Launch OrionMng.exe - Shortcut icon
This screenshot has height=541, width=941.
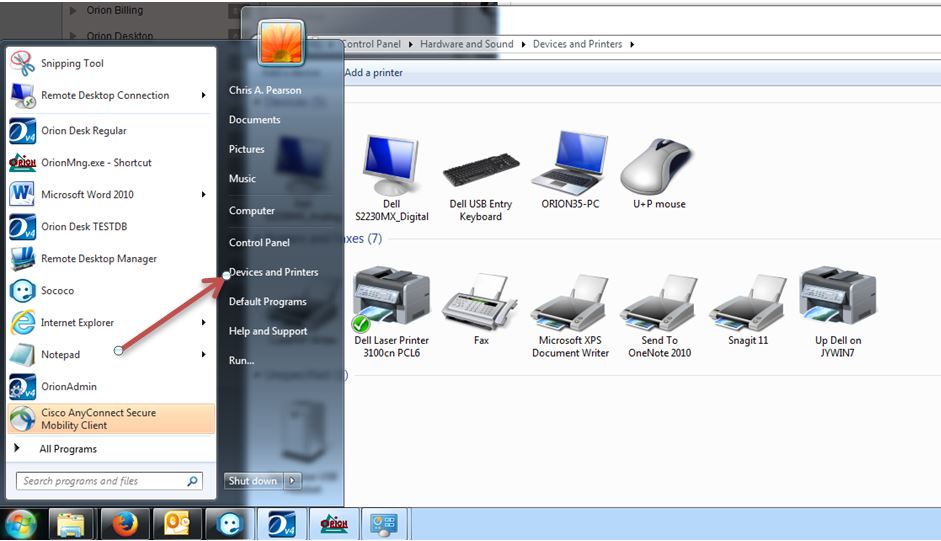pos(23,163)
